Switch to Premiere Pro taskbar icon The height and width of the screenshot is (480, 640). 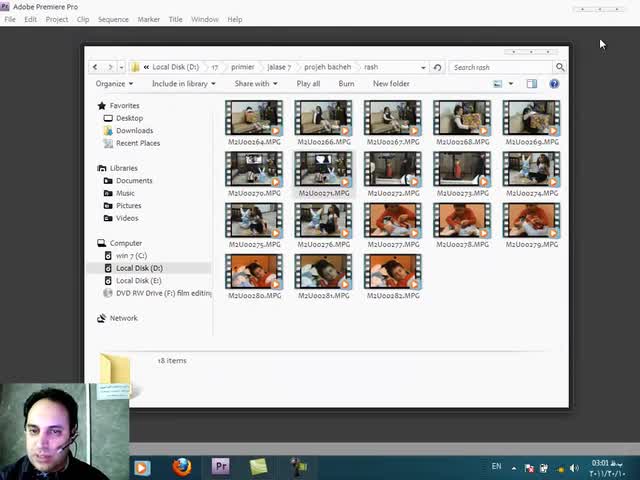tap(220, 466)
